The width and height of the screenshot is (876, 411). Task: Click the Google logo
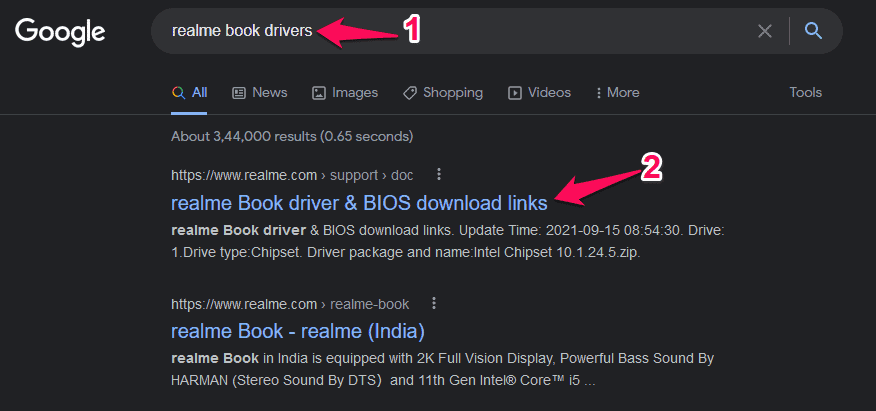click(x=60, y=32)
